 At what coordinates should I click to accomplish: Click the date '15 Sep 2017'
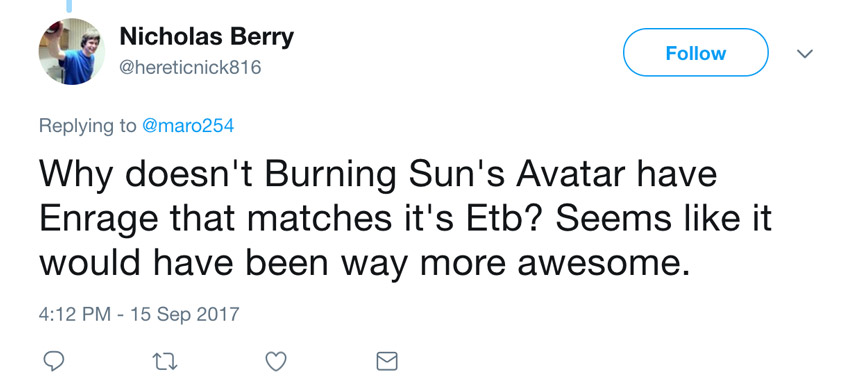click(185, 314)
